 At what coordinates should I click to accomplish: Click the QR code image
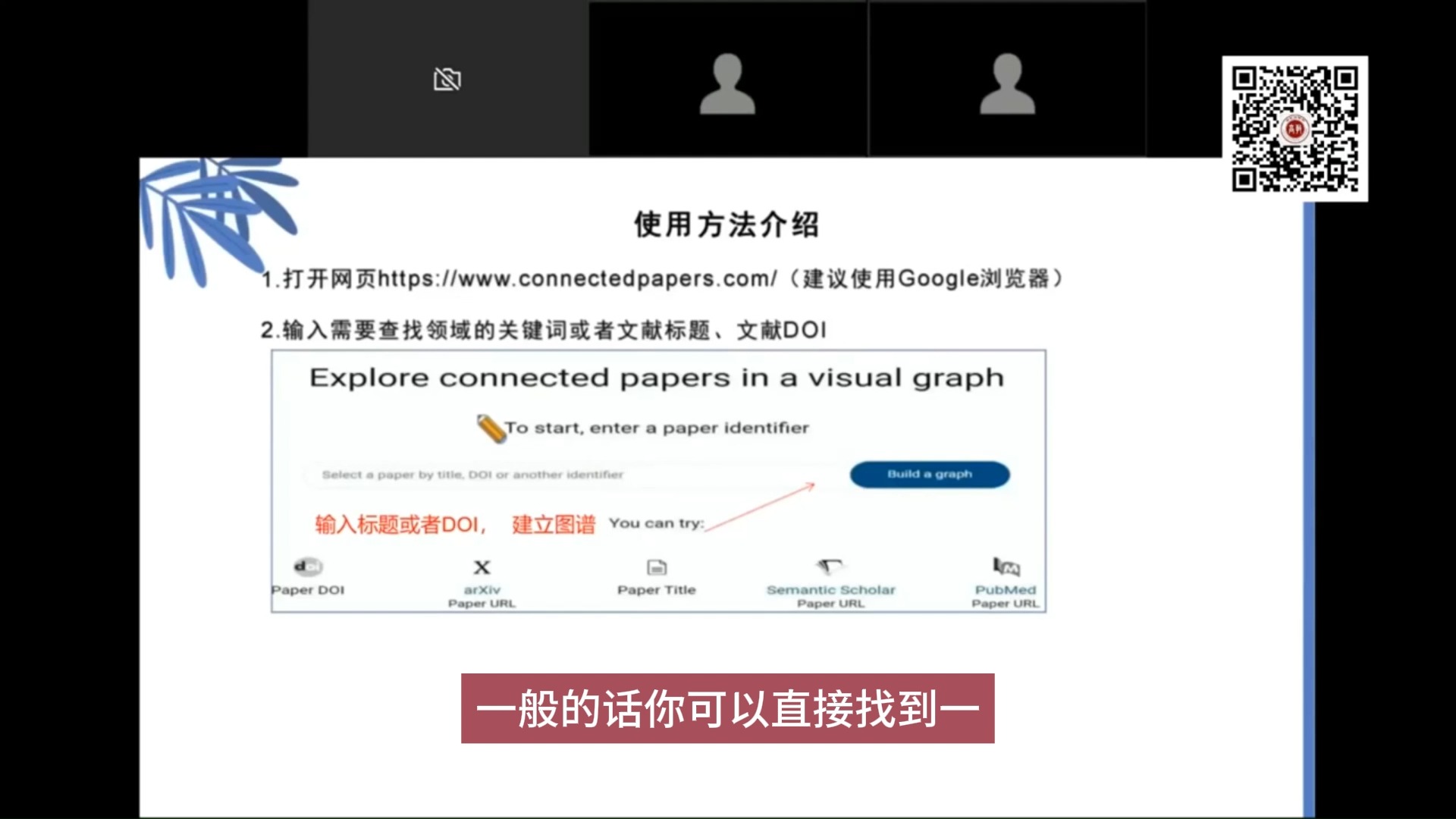(x=1294, y=129)
